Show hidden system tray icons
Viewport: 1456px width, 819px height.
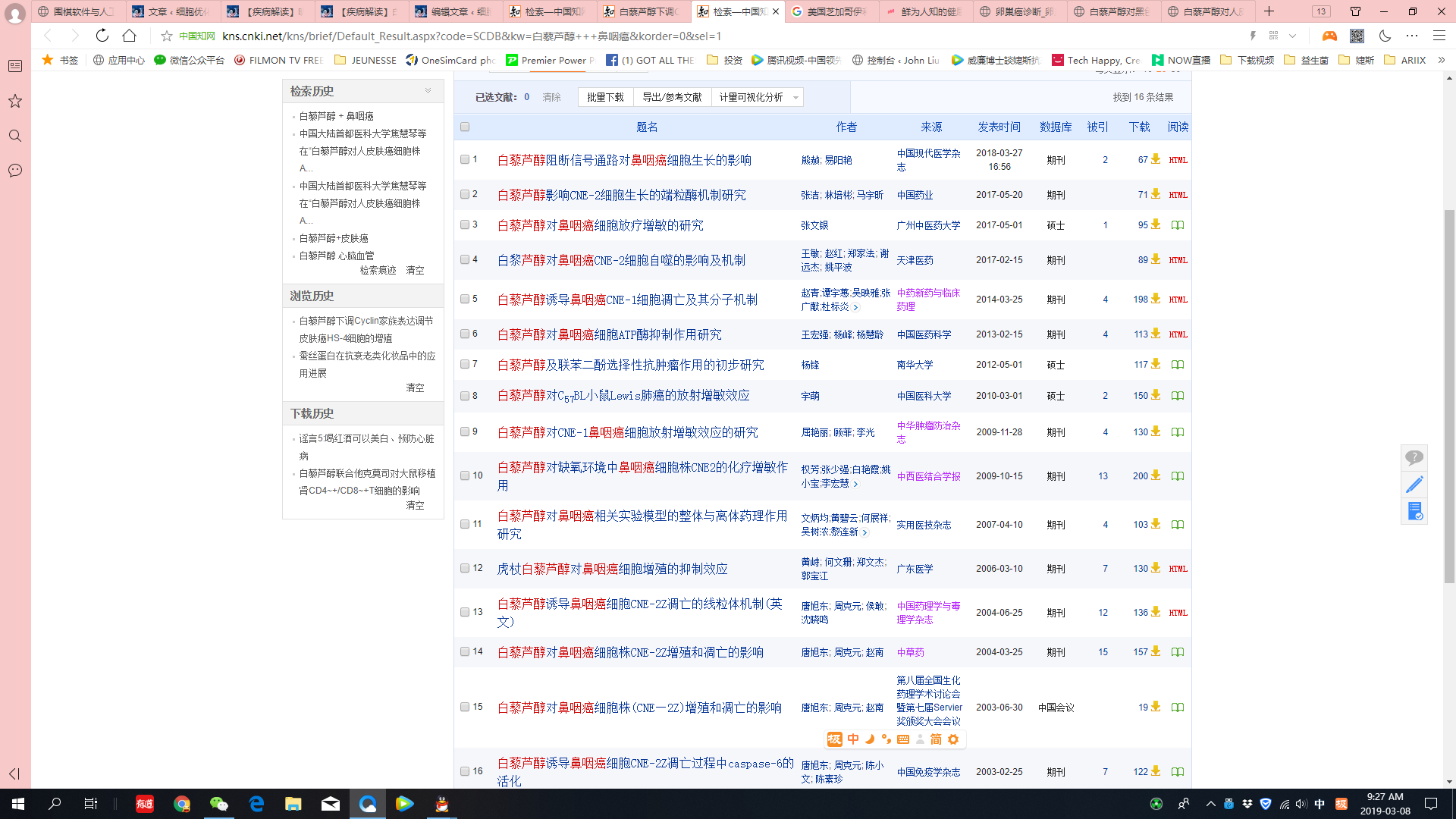[1210, 804]
